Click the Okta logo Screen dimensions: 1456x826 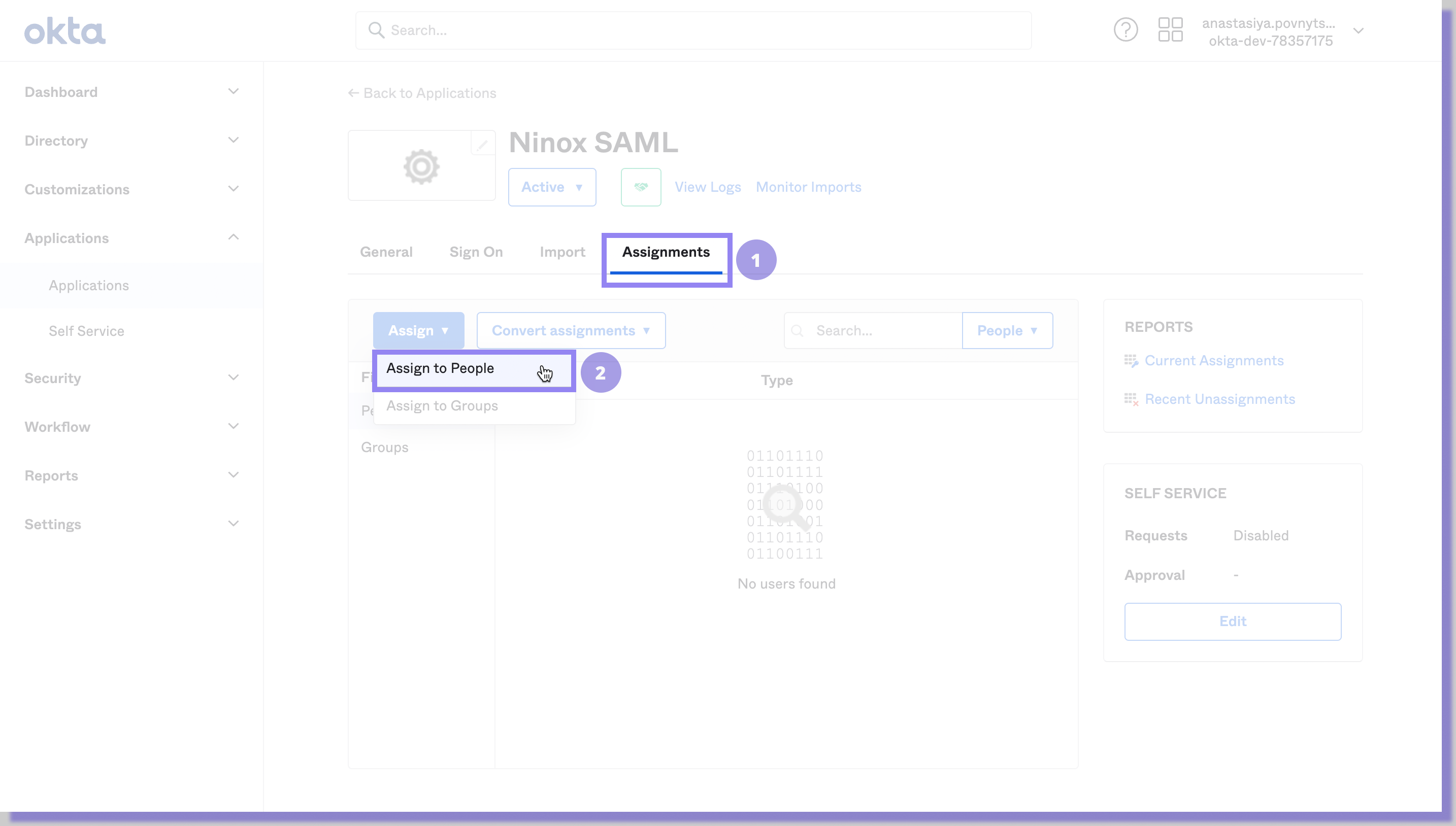64,30
